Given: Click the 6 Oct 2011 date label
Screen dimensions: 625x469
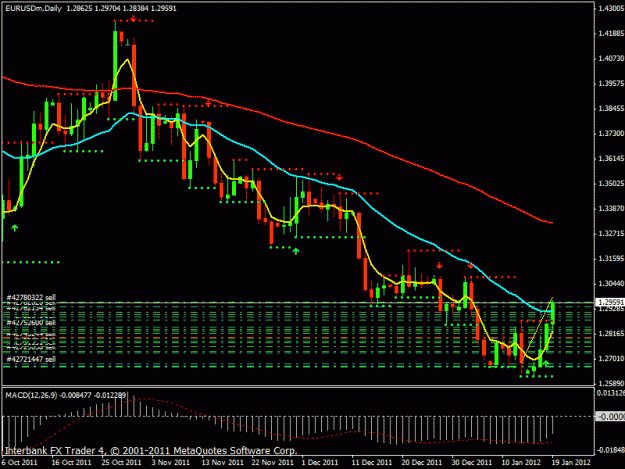Looking at the screenshot, I should click(x=20, y=463).
